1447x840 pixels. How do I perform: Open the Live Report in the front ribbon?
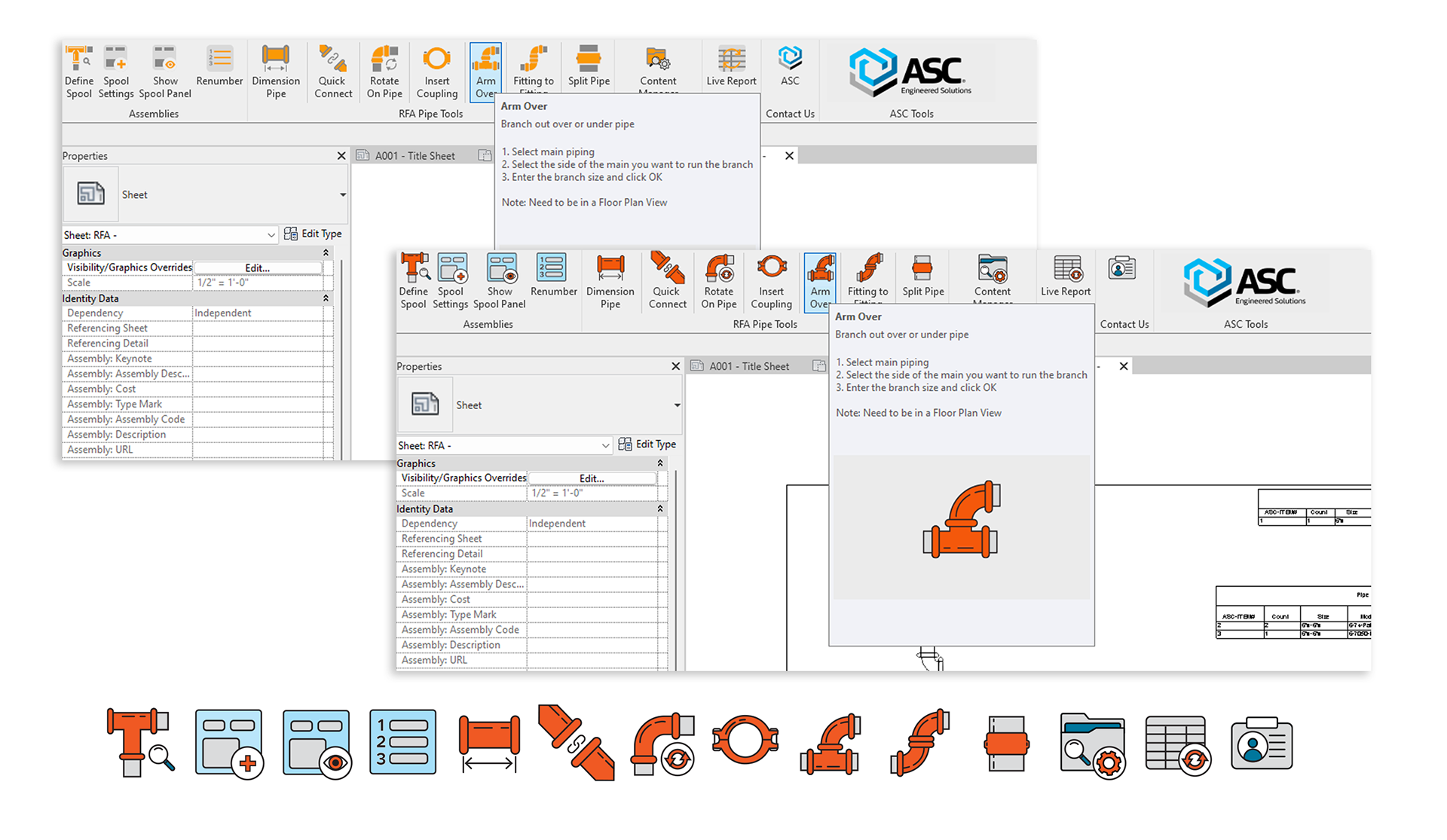click(x=1066, y=275)
